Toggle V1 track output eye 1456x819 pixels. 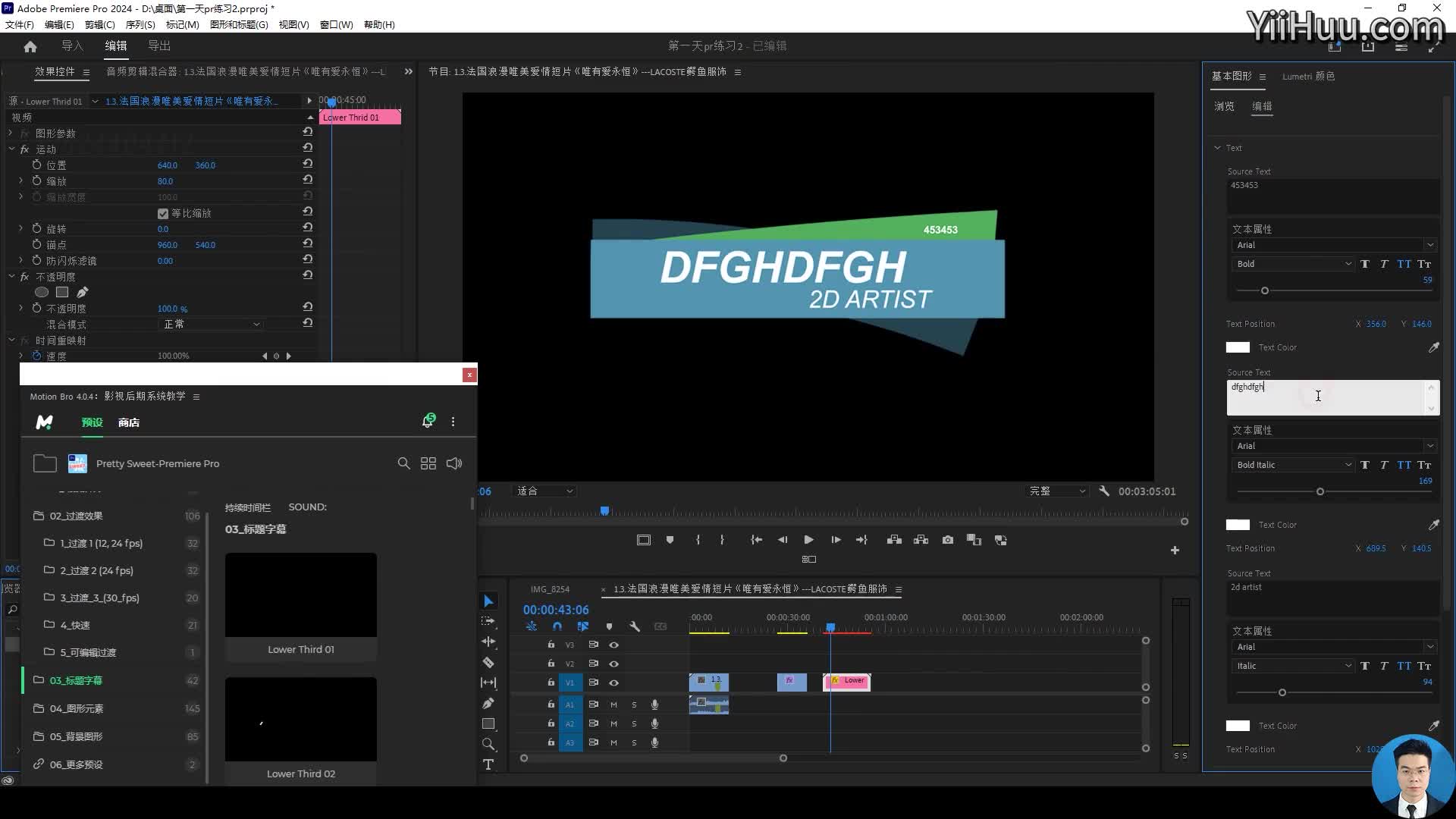click(614, 682)
